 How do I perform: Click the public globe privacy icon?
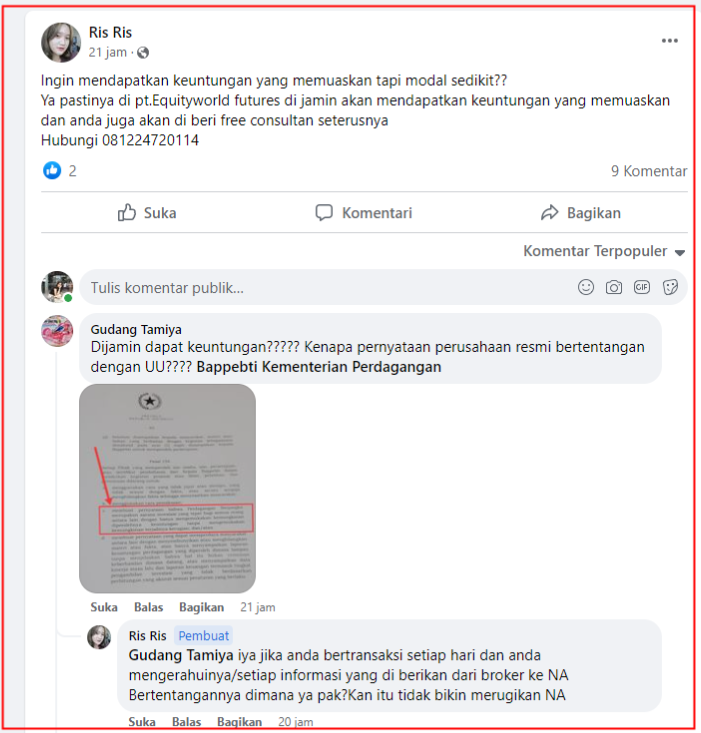(x=143, y=53)
